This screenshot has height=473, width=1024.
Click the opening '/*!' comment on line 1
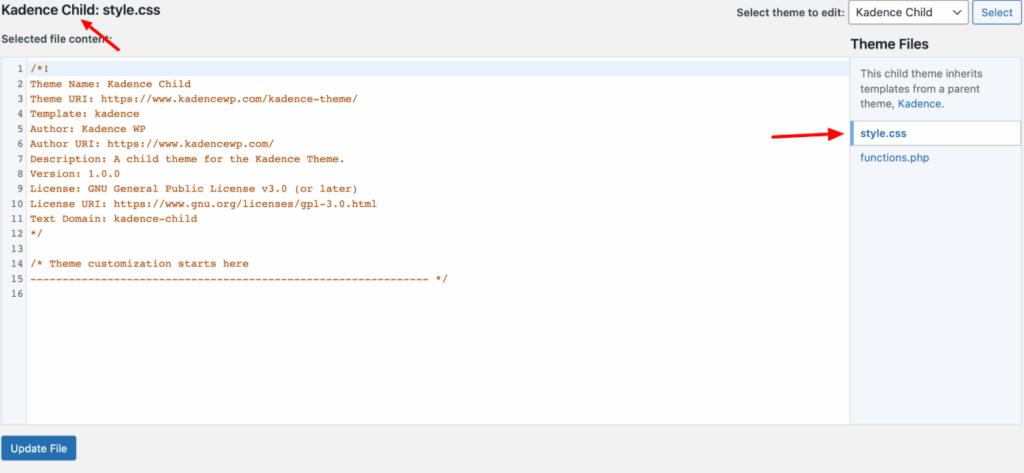[39, 69]
